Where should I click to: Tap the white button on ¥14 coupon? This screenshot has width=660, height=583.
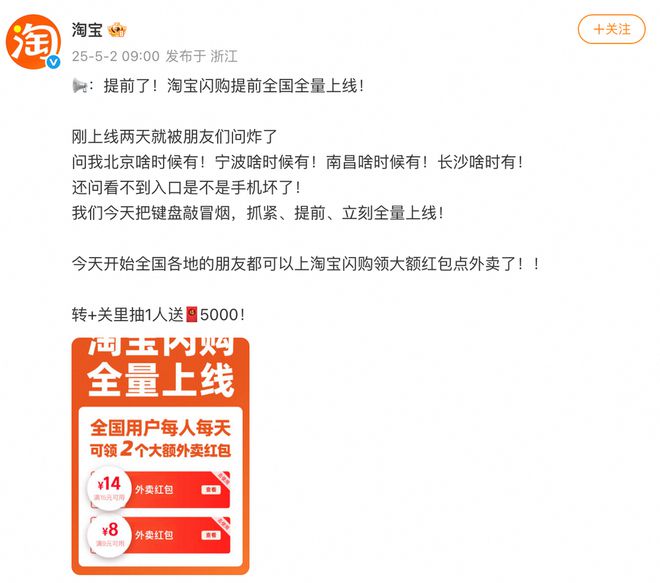(x=211, y=490)
